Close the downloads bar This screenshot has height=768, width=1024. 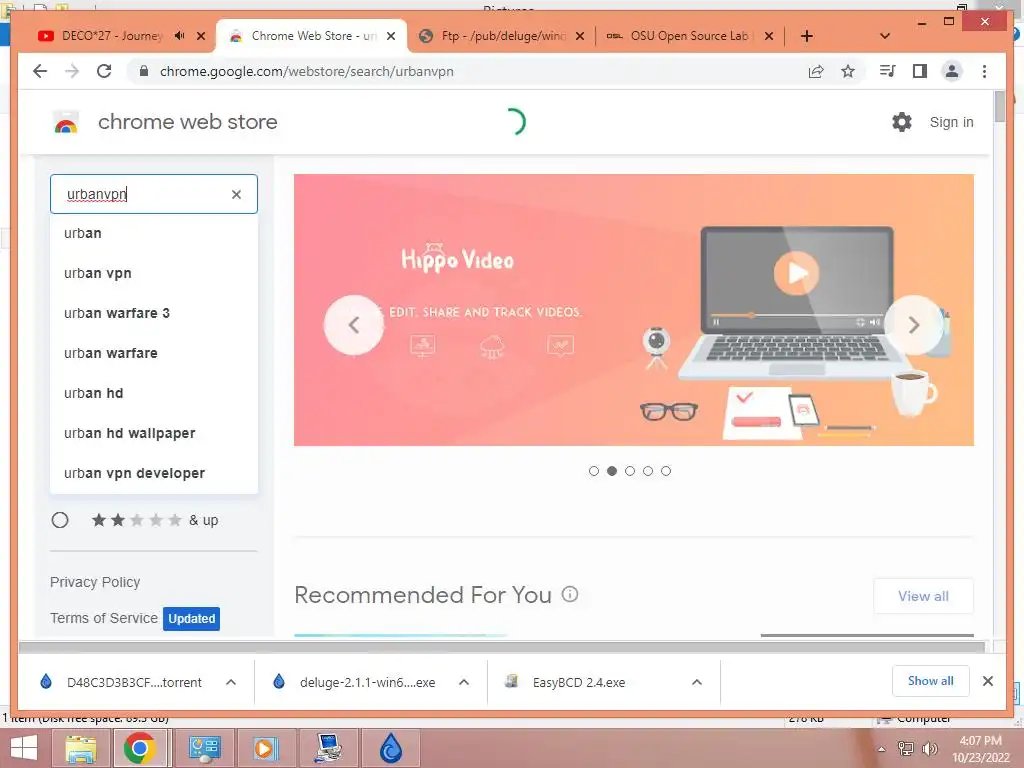[x=987, y=681]
